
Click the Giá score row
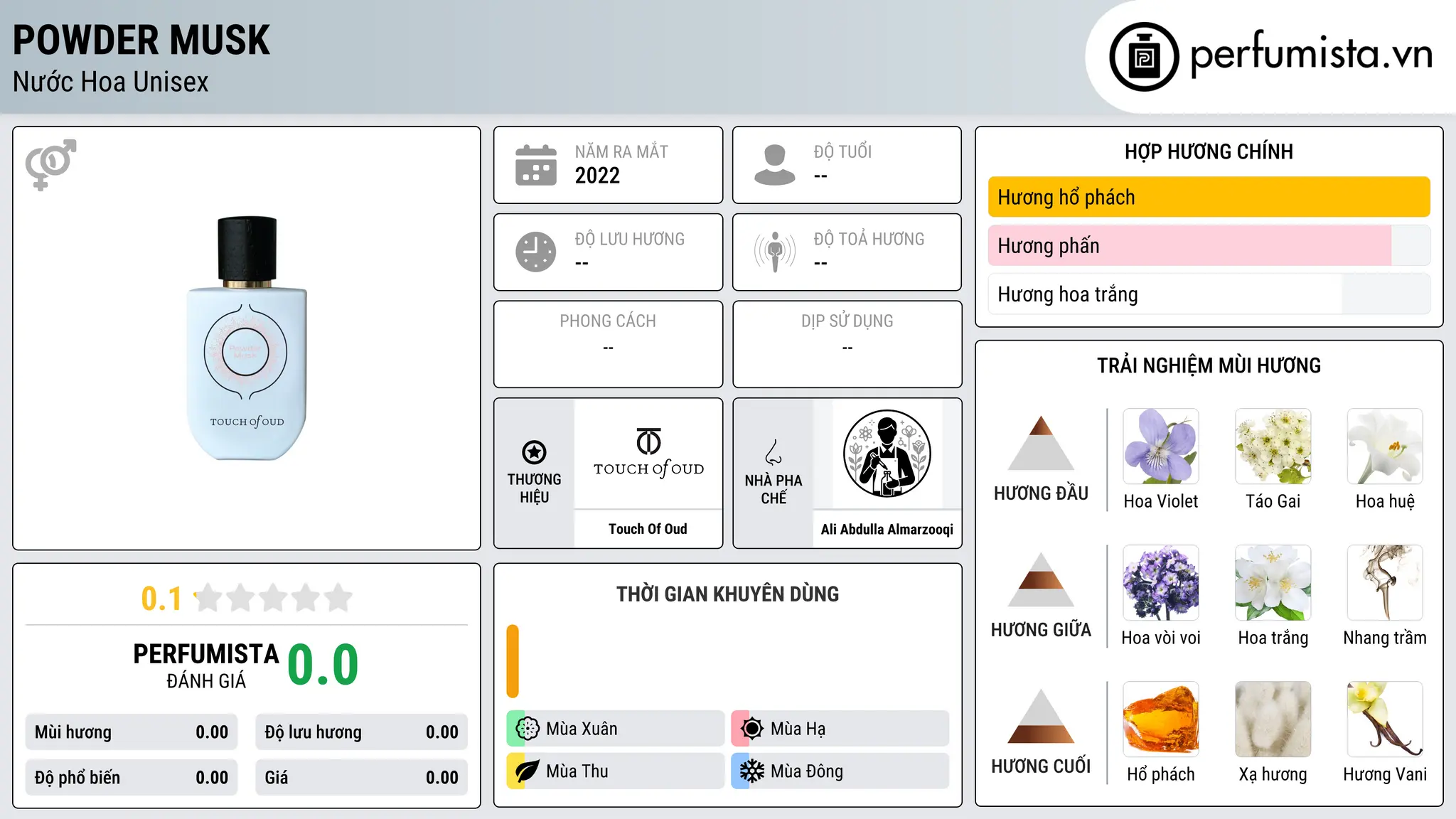pos(361,778)
